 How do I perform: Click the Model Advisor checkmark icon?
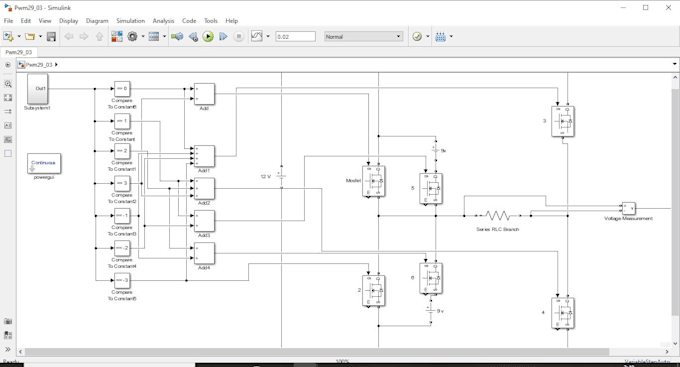(x=417, y=36)
